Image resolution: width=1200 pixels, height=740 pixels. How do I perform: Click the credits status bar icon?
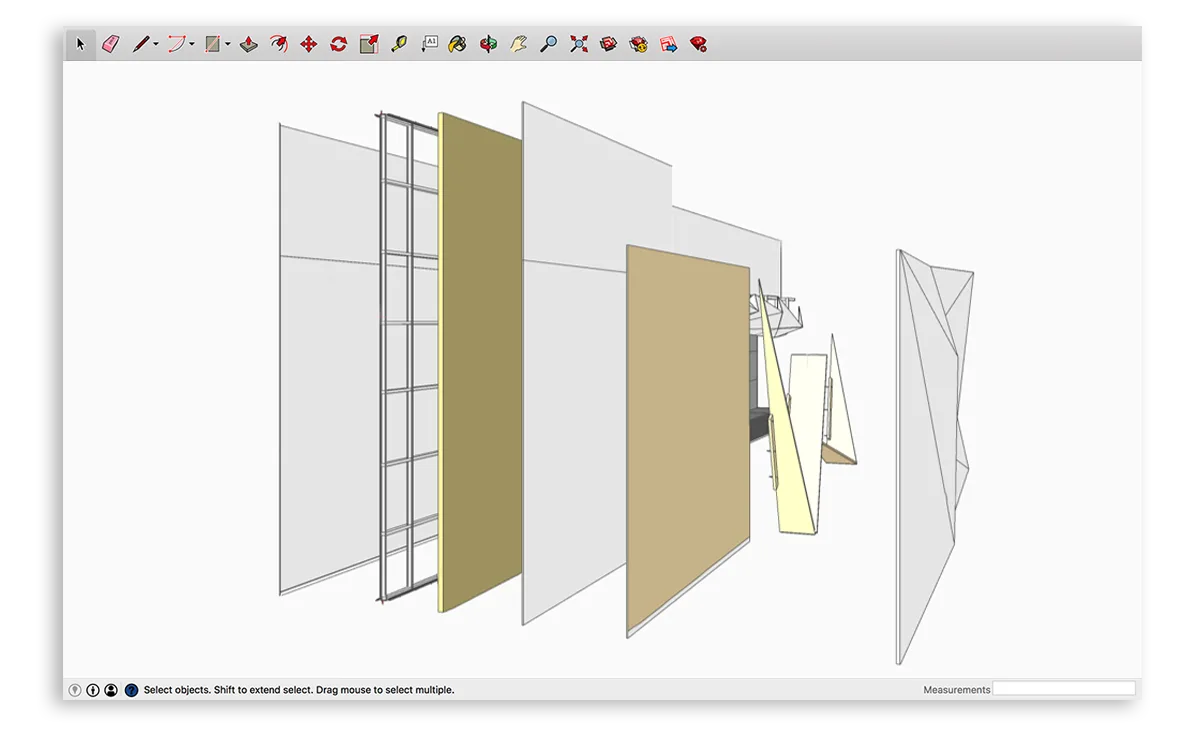point(93,690)
